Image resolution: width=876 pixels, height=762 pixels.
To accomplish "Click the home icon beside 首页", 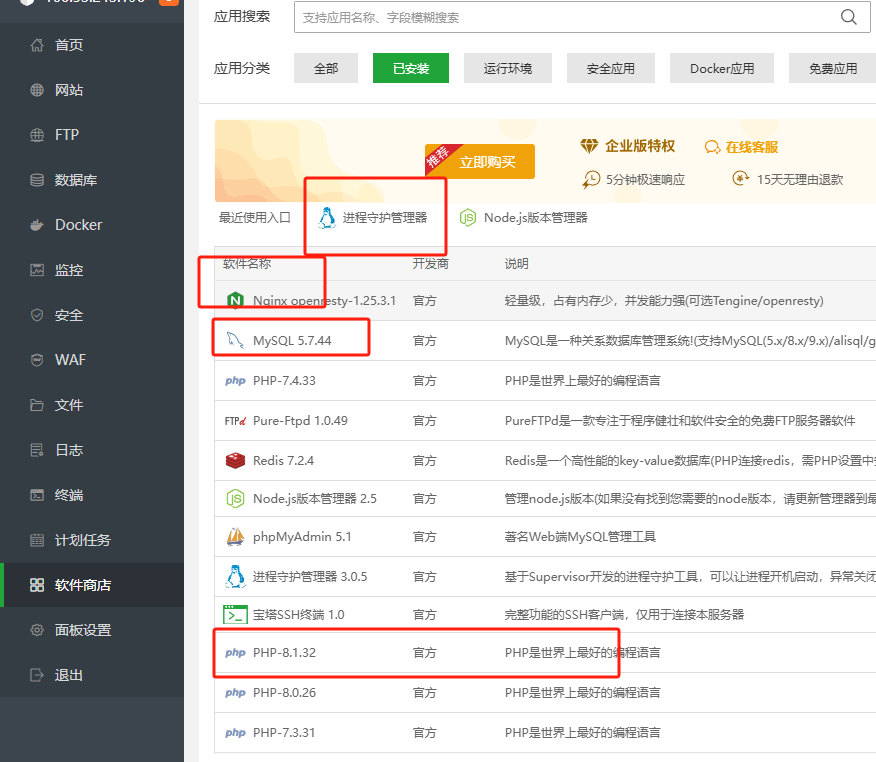I will pyautogui.click(x=37, y=45).
